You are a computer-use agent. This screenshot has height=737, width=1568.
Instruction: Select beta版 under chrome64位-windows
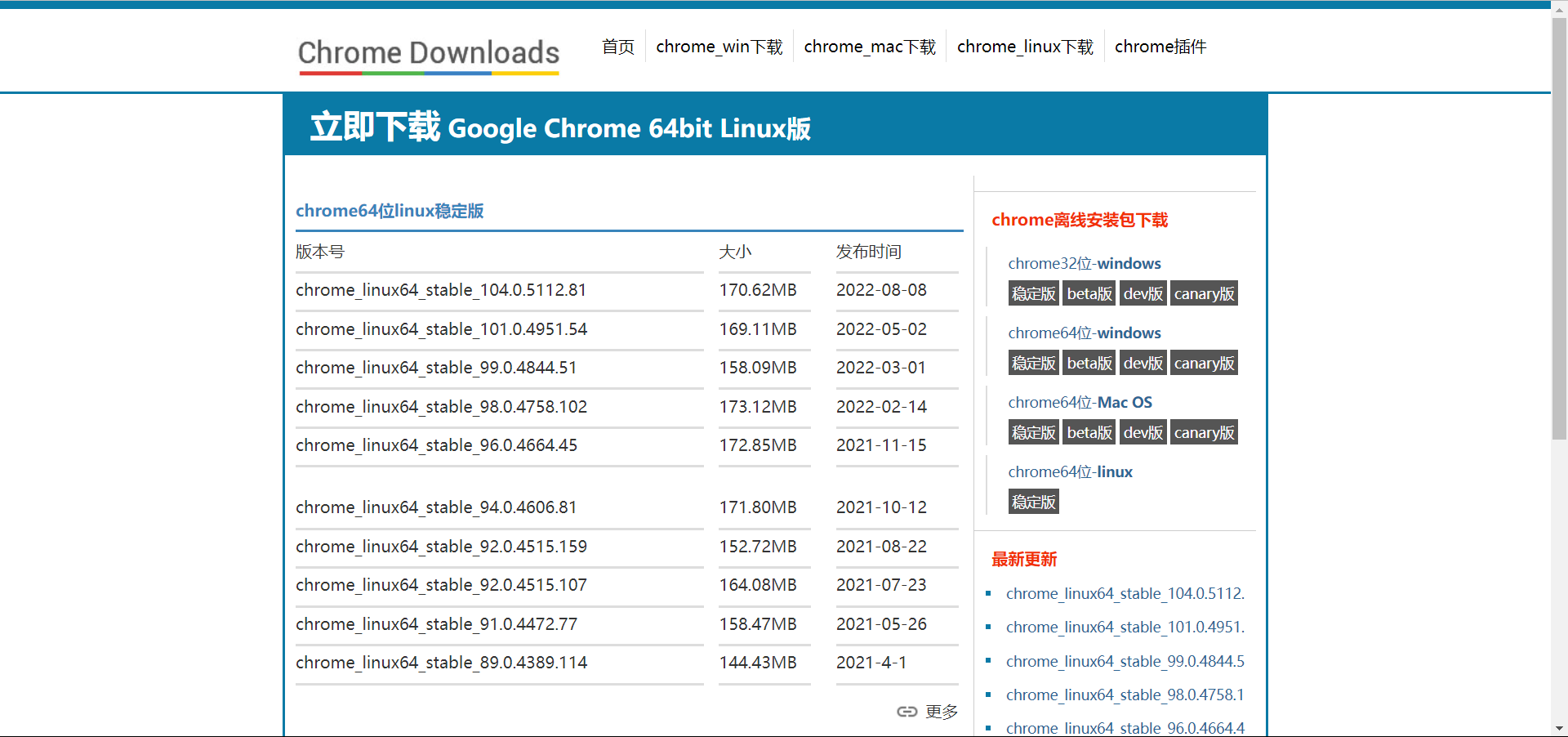click(x=1089, y=363)
